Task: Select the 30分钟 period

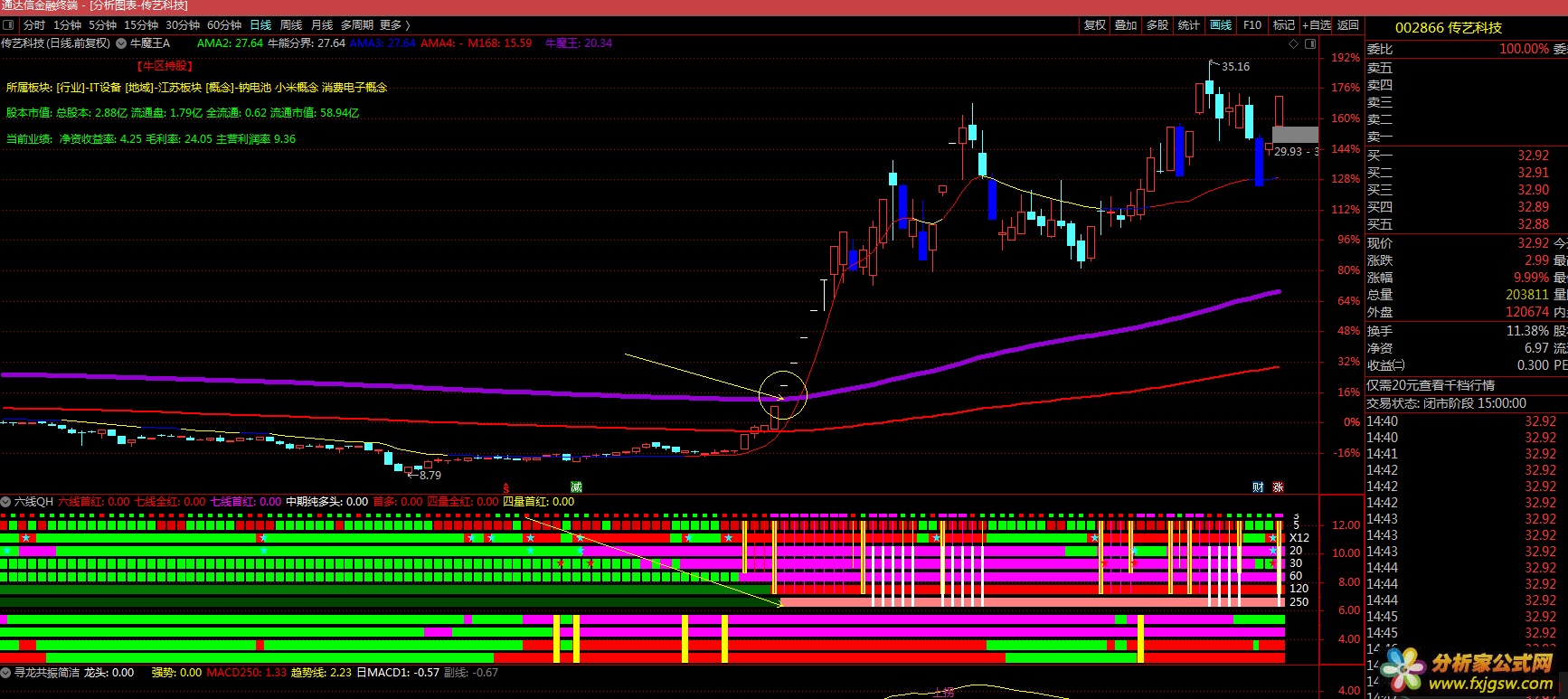Action: [x=183, y=24]
